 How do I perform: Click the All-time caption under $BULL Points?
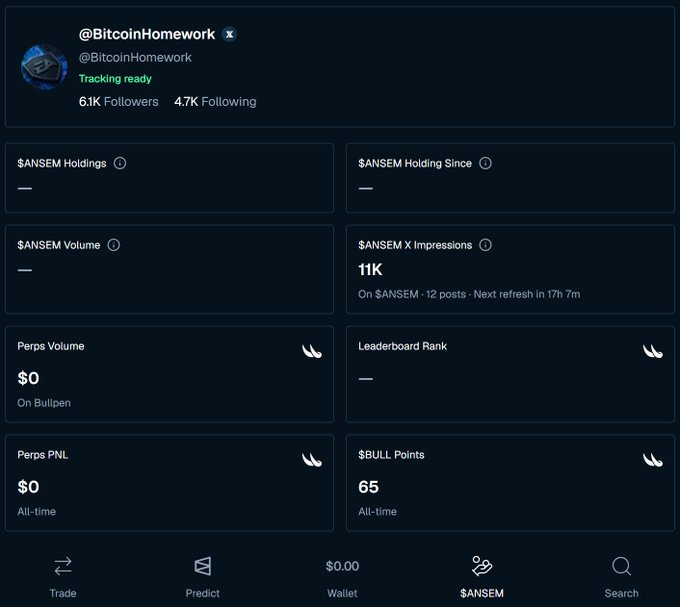(x=377, y=512)
